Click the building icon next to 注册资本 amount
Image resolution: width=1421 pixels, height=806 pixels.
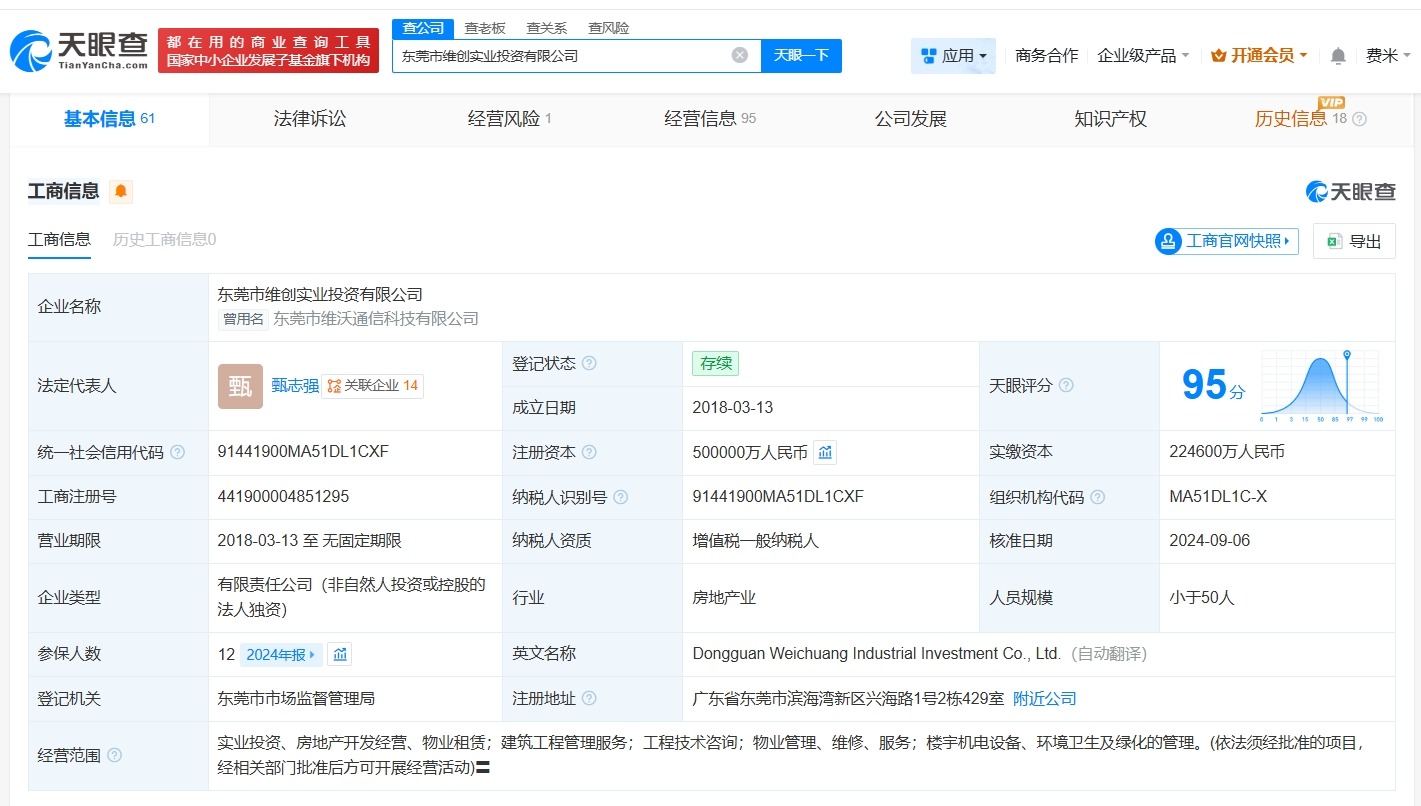[x=824, y=452]
